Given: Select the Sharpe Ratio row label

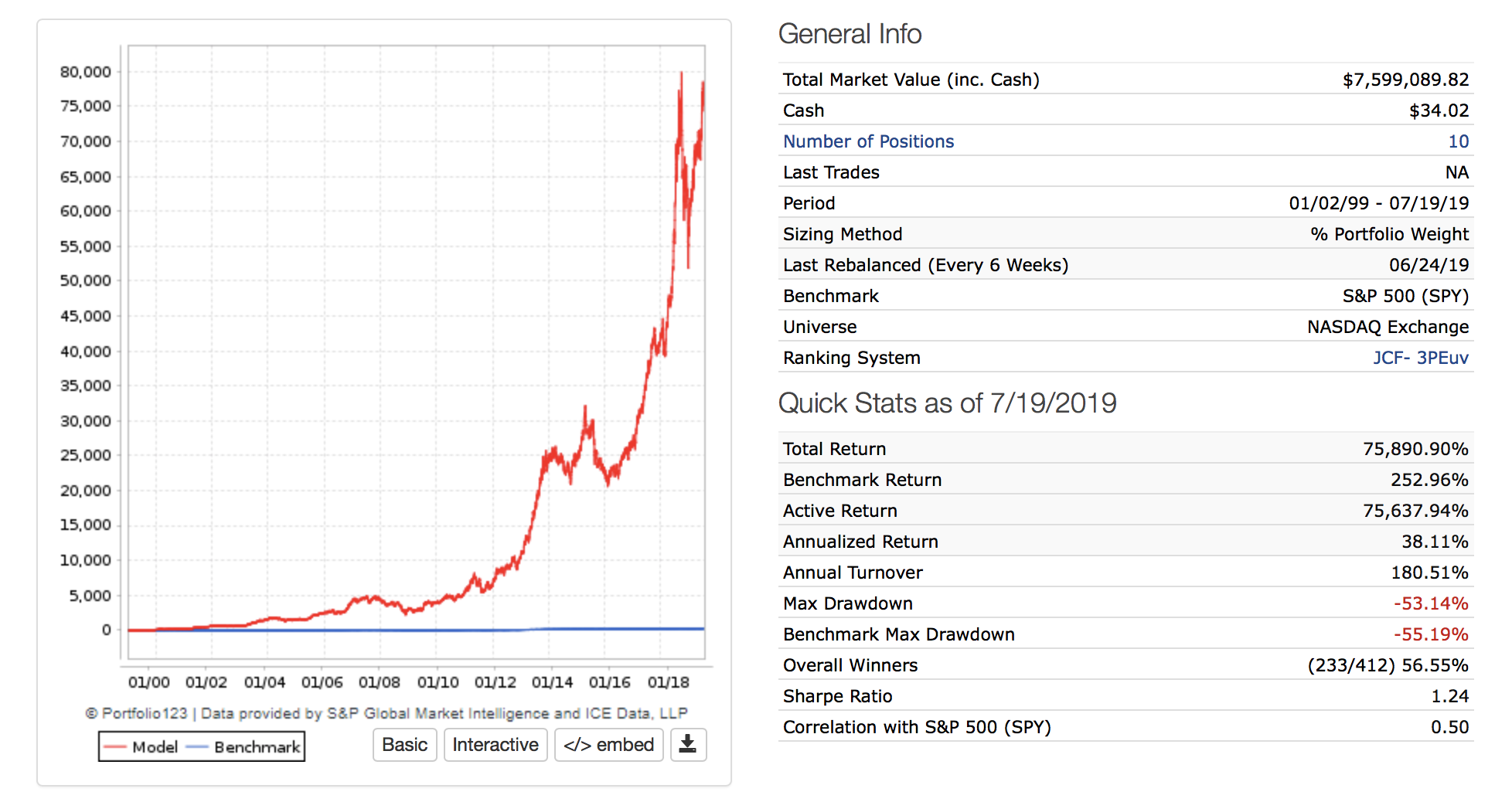Looking at the screenshot, I should pyautogui.click(x=837, y=696).
